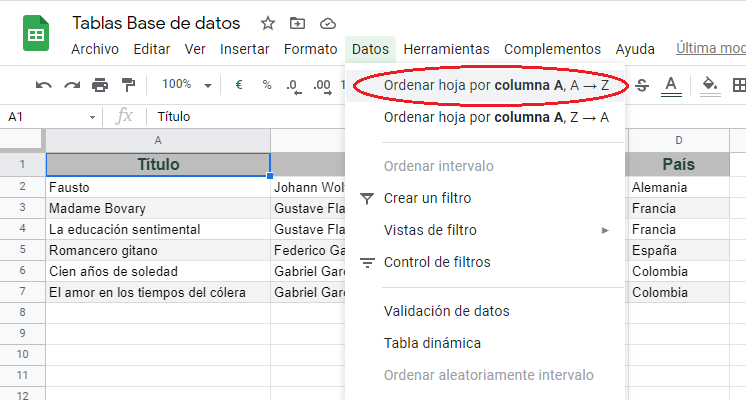Viewport: 748px width, 400px height.
Task: Format as currency with euro button
Action: pyautogui.click(x=239, y=85)
